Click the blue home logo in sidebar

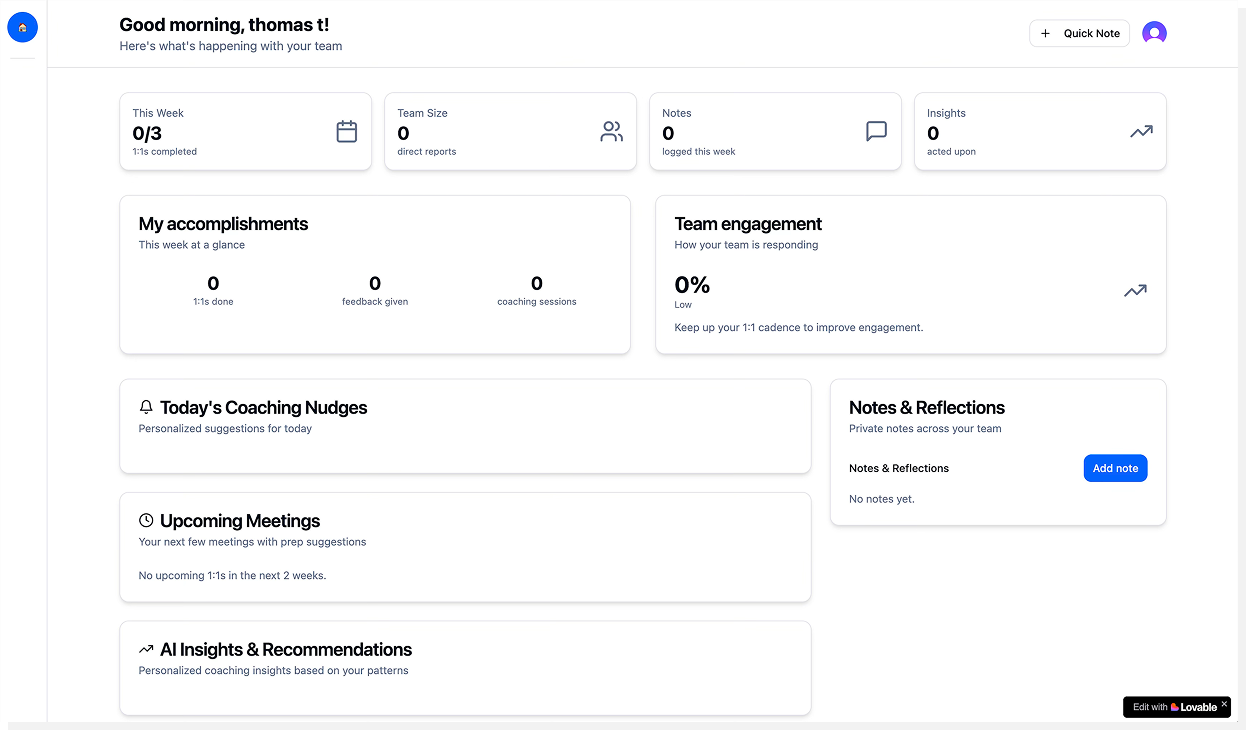pyautogui.click(x=22, y=28)
